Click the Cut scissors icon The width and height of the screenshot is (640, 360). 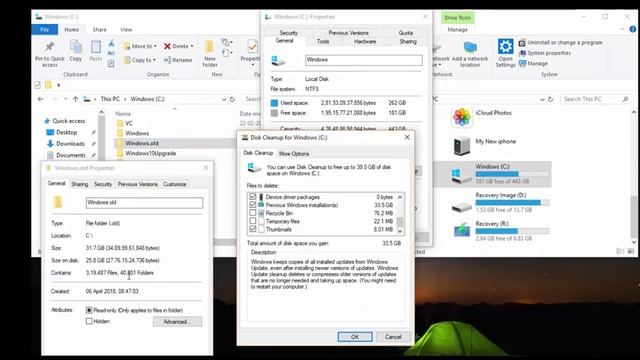tap(111, 43)
